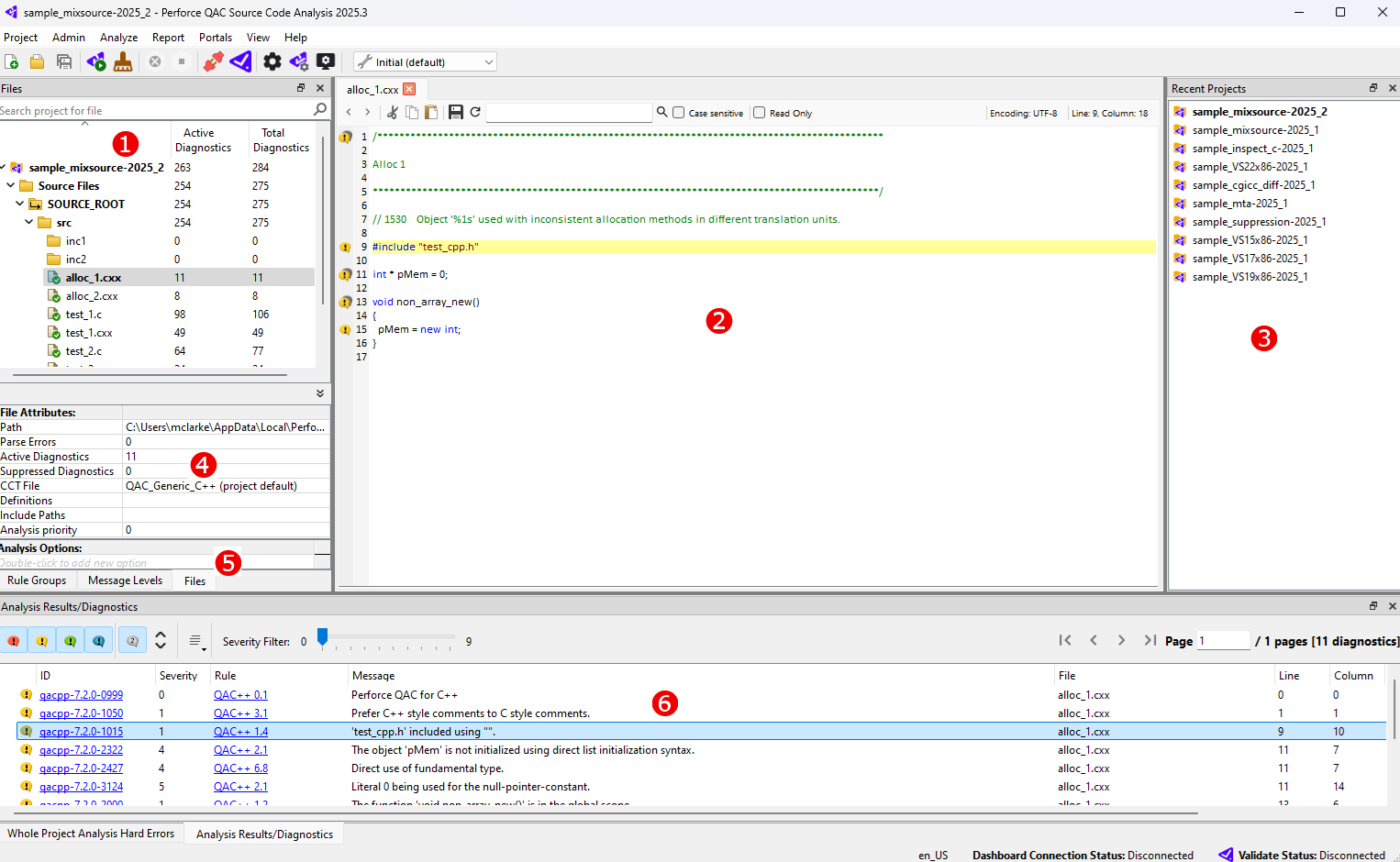
Task: Click the plug connect-to-server toolbar icon
Action: (x=213, y=61)
